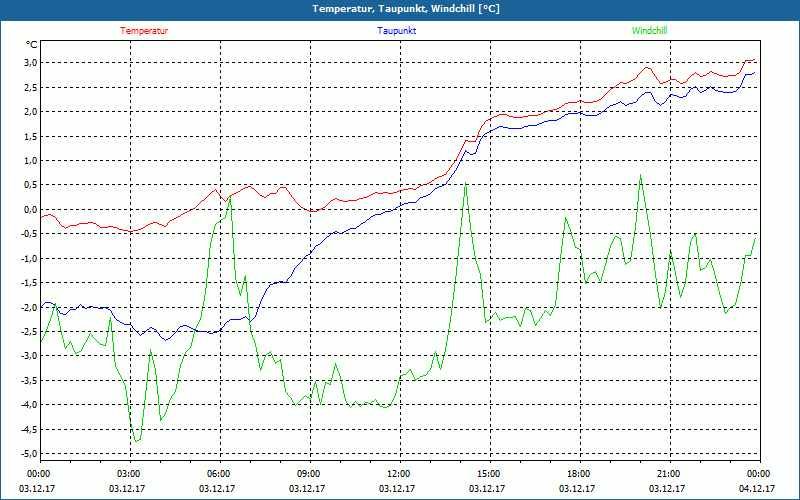Select the 0,0 y-axis value
Viewport: 800px width, 500px height.
click(31, 209)
